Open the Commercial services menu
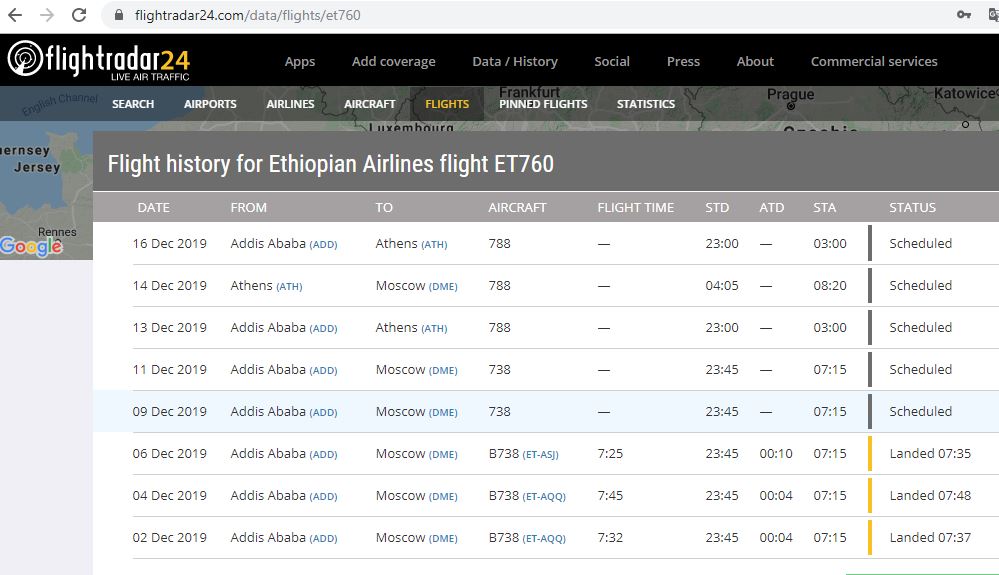999x575 pixels. 873,62
